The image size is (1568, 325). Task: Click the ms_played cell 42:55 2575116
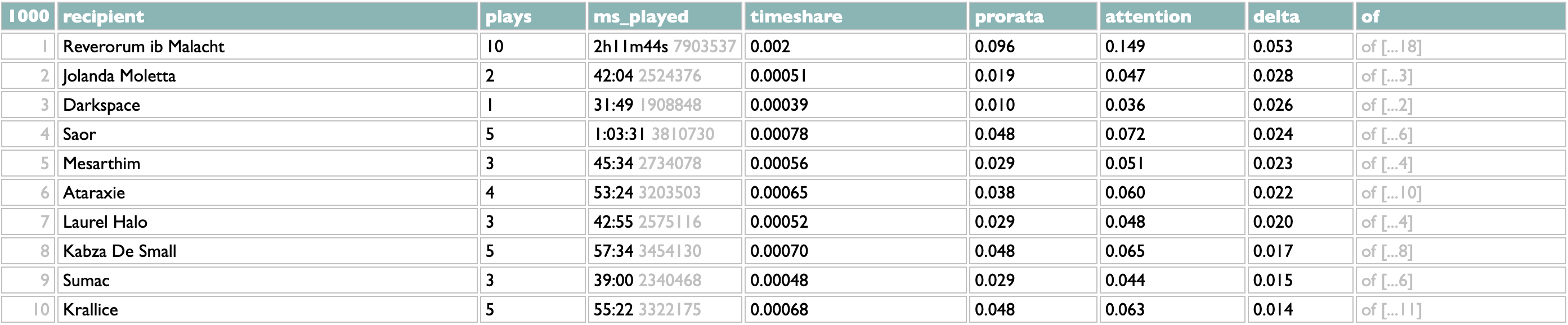click(x=665, y=222)
